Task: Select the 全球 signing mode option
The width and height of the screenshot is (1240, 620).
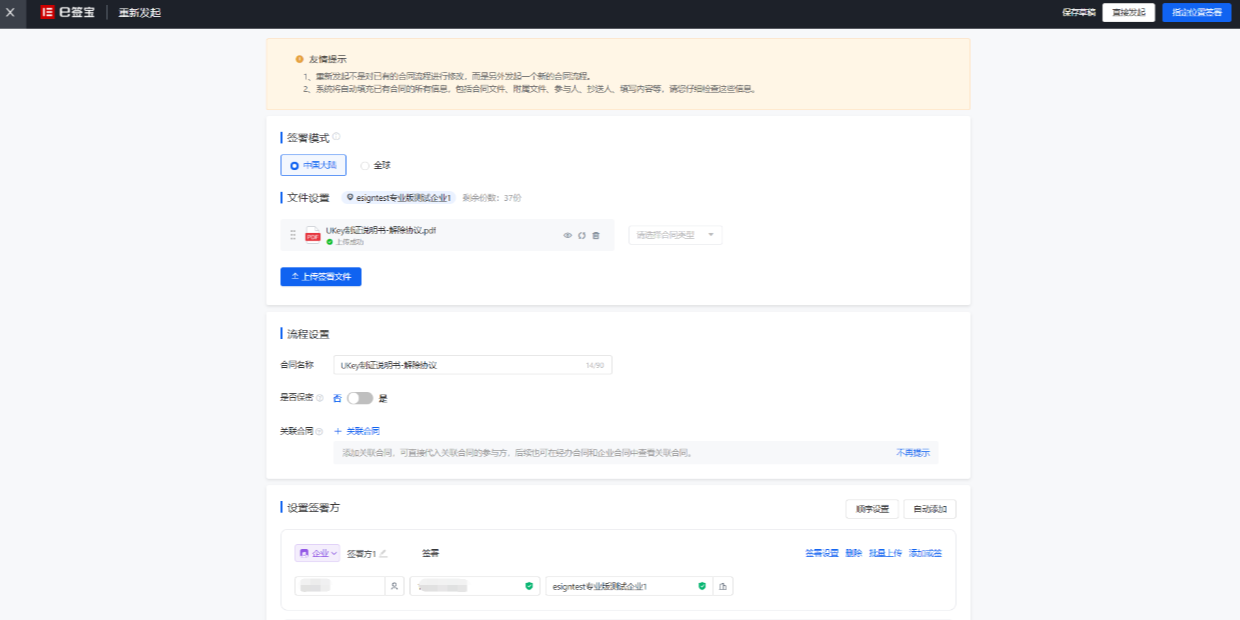Action: 374,164
